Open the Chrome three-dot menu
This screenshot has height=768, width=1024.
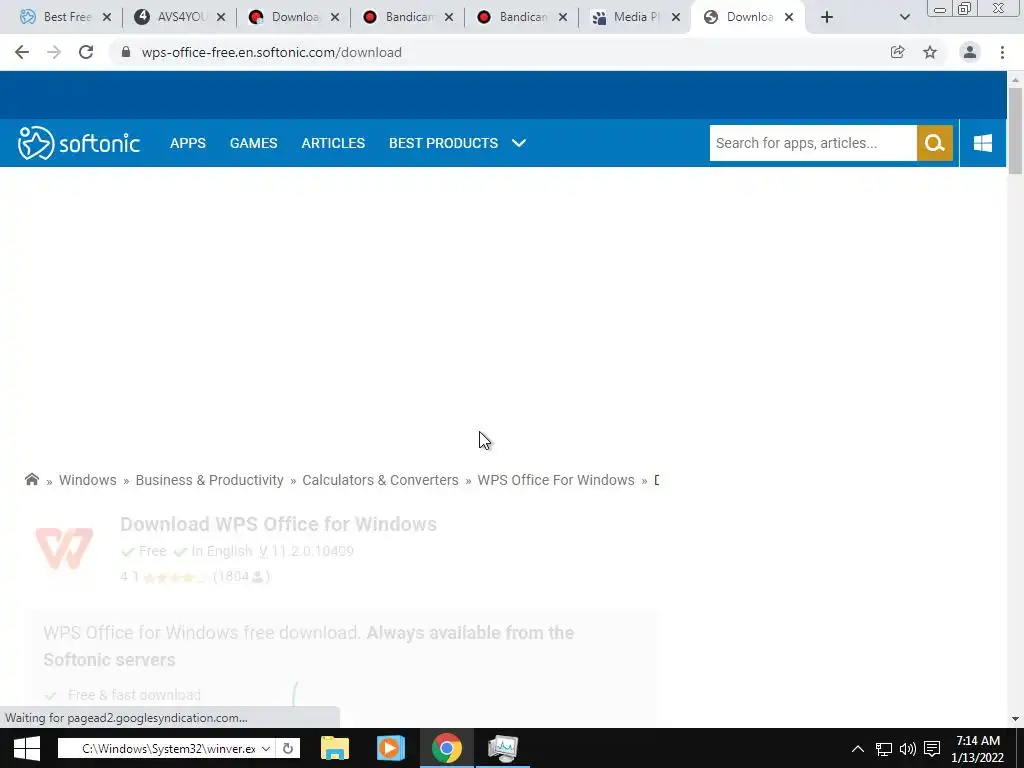[1002, 52]
